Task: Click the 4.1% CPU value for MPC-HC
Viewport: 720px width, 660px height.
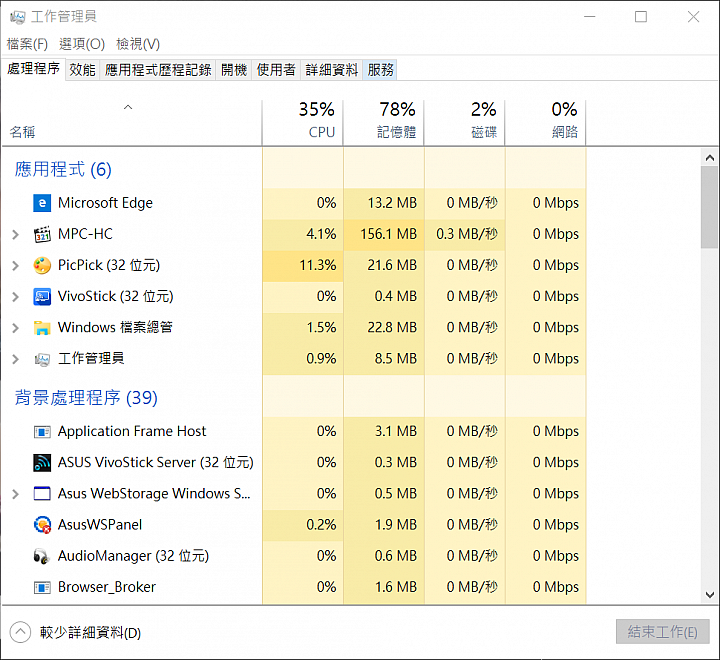Action: pyautogui.click(x=321, y=234)
